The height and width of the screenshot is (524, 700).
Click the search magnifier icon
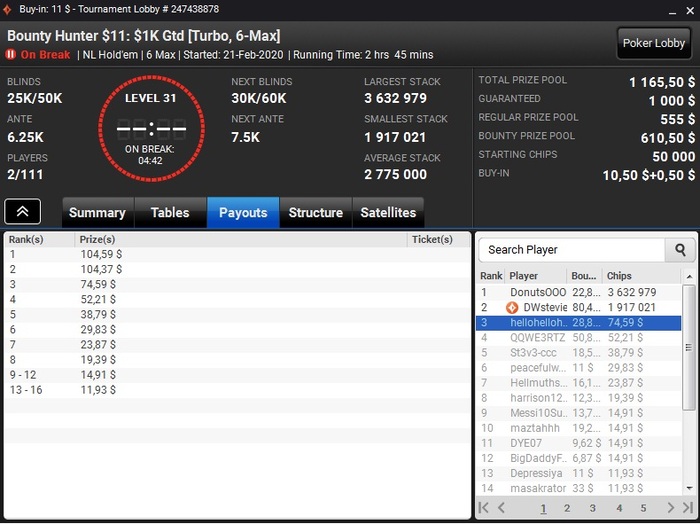coord(680,250)
